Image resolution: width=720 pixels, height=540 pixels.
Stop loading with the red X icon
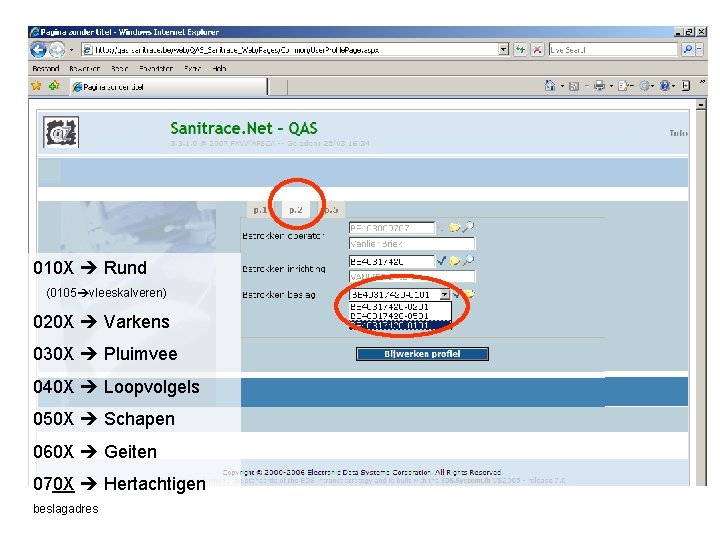(537, 50)
